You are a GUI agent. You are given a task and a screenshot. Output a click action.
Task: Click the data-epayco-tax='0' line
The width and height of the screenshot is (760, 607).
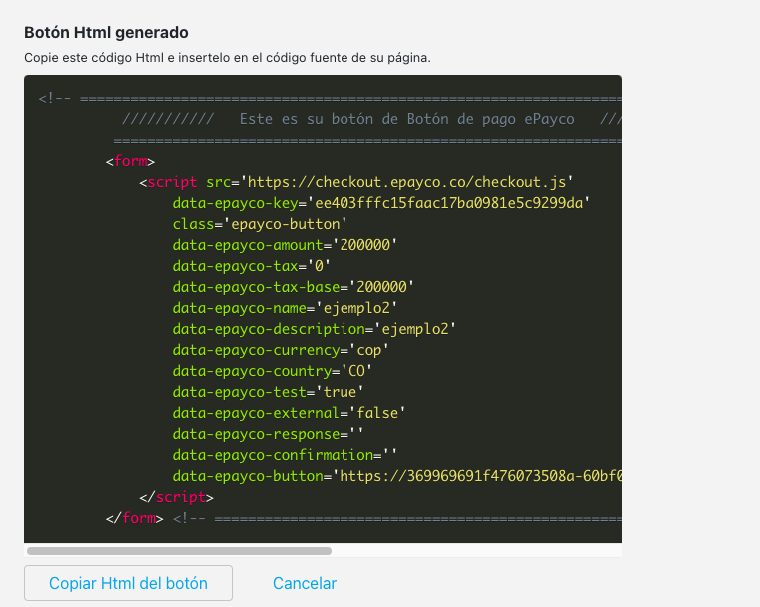click(252, 266)
